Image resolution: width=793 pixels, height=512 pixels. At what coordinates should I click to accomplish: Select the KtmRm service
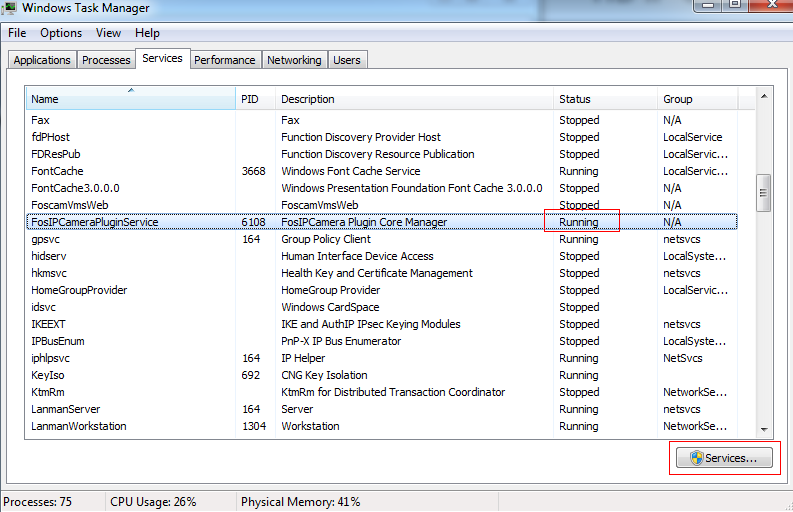(x=48, y=392)
